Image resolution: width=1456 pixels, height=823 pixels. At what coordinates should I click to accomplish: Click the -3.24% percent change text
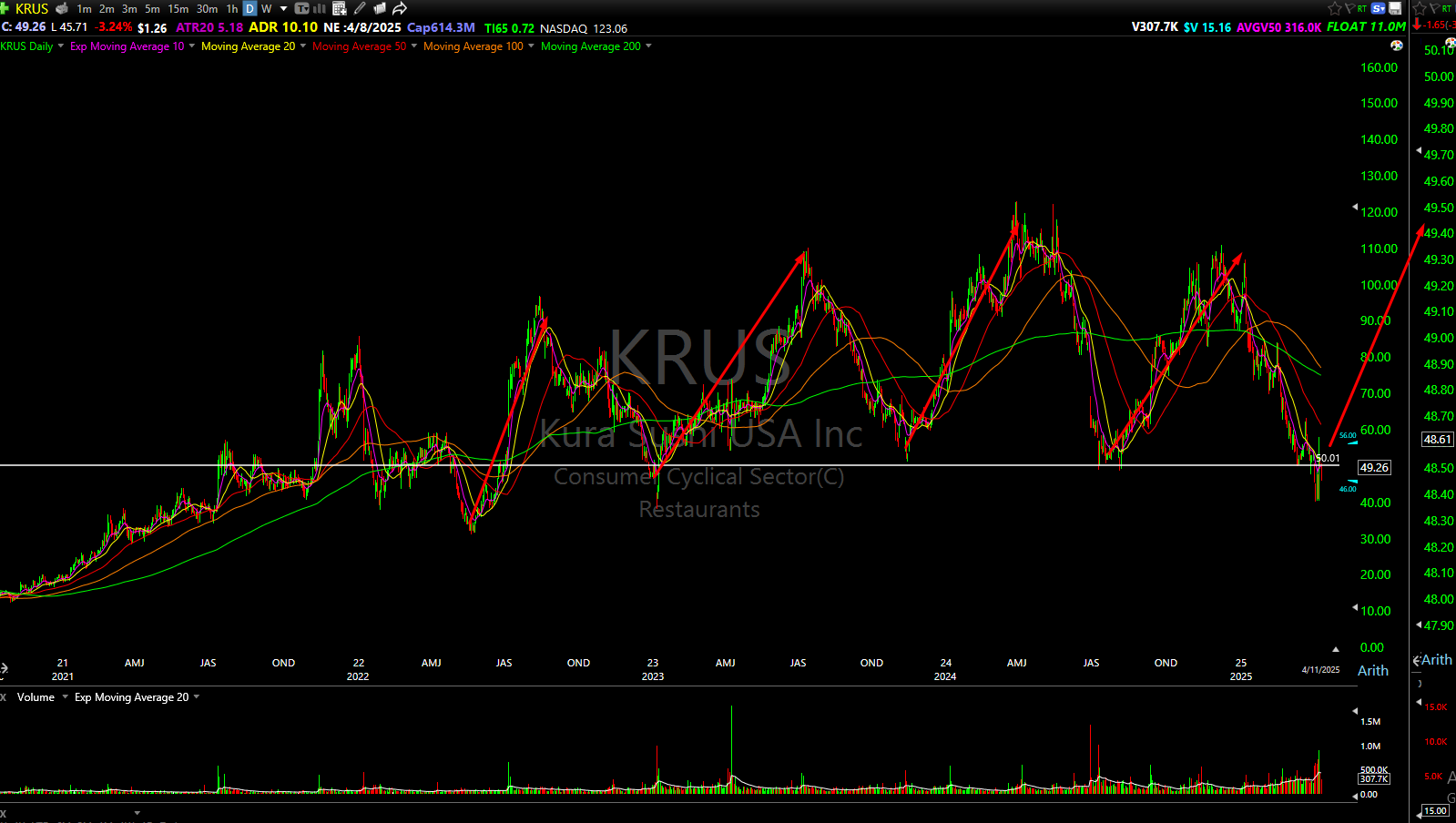tap(114, 27)
